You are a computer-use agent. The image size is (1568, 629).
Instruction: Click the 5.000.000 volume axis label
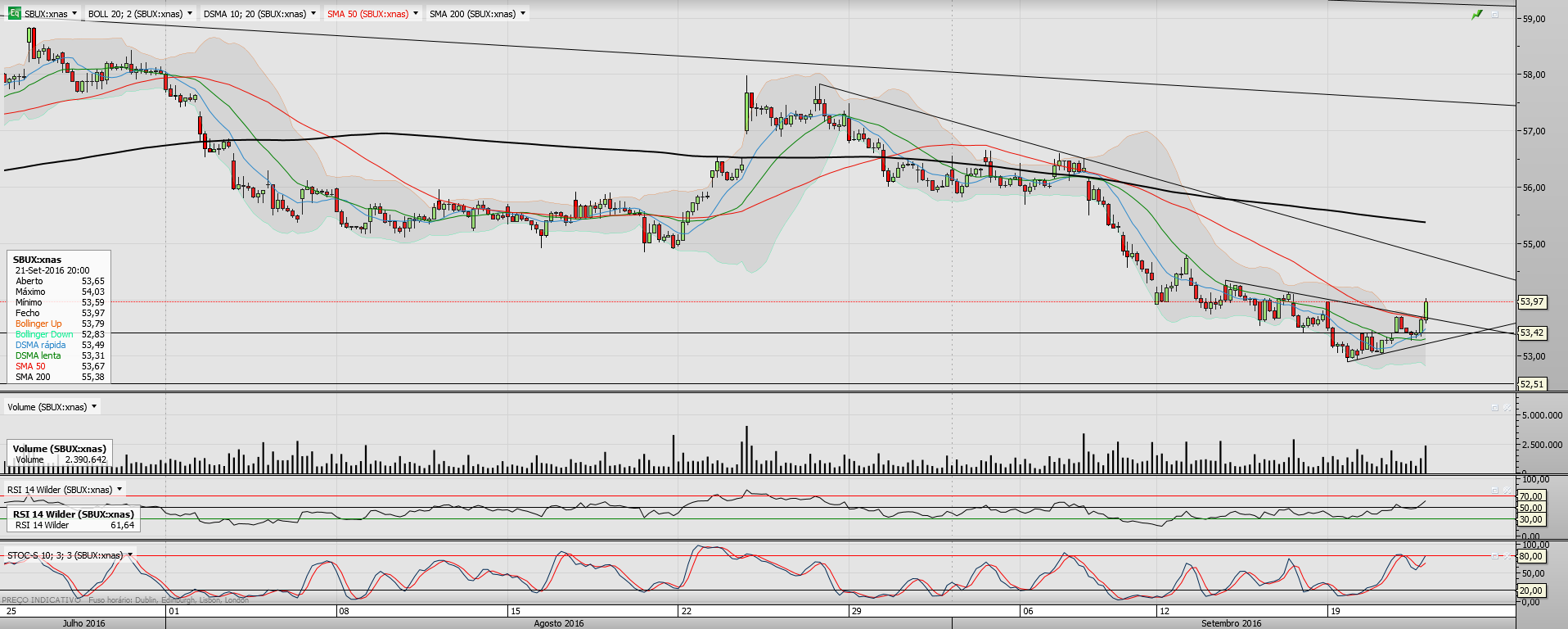pos(1542,415)
